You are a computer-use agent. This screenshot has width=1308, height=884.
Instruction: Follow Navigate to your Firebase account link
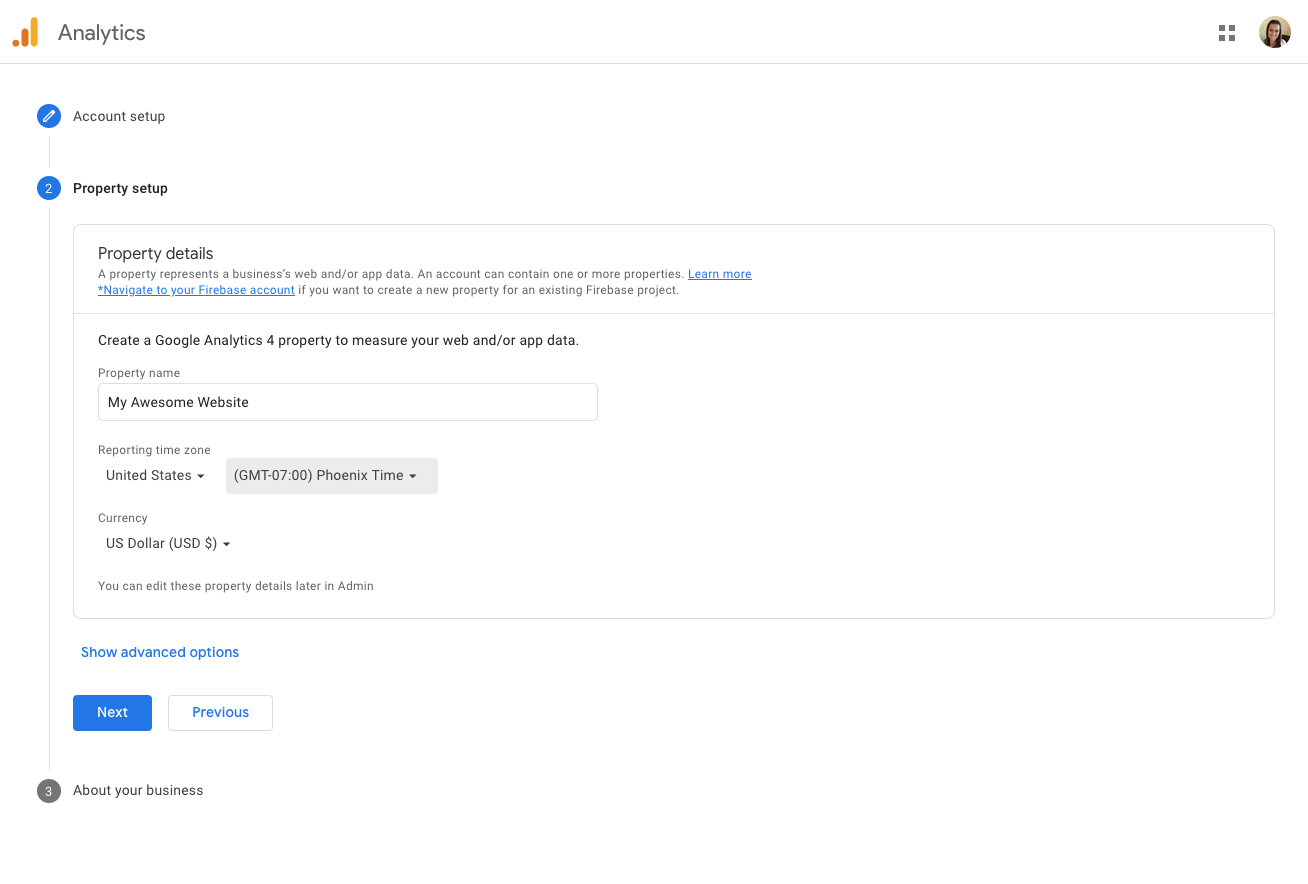196,290
